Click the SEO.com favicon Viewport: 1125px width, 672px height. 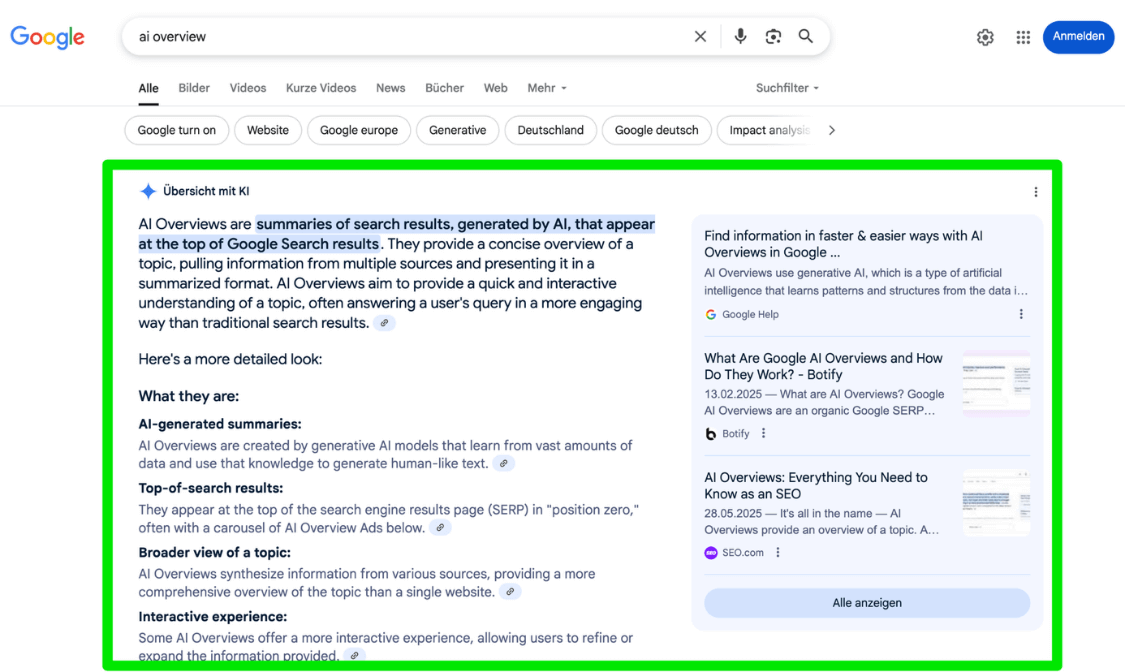[x=711, y=552]
